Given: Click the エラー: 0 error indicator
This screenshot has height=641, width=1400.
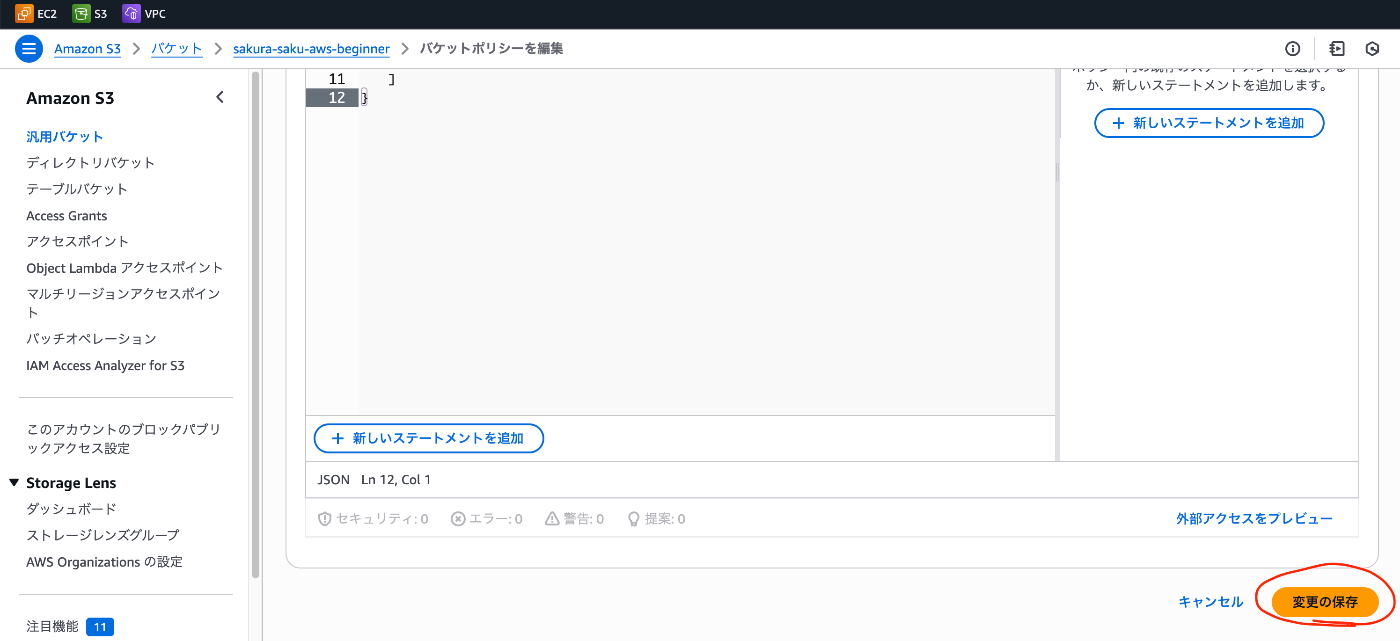Looking at the screenshot, I should 487,519.
